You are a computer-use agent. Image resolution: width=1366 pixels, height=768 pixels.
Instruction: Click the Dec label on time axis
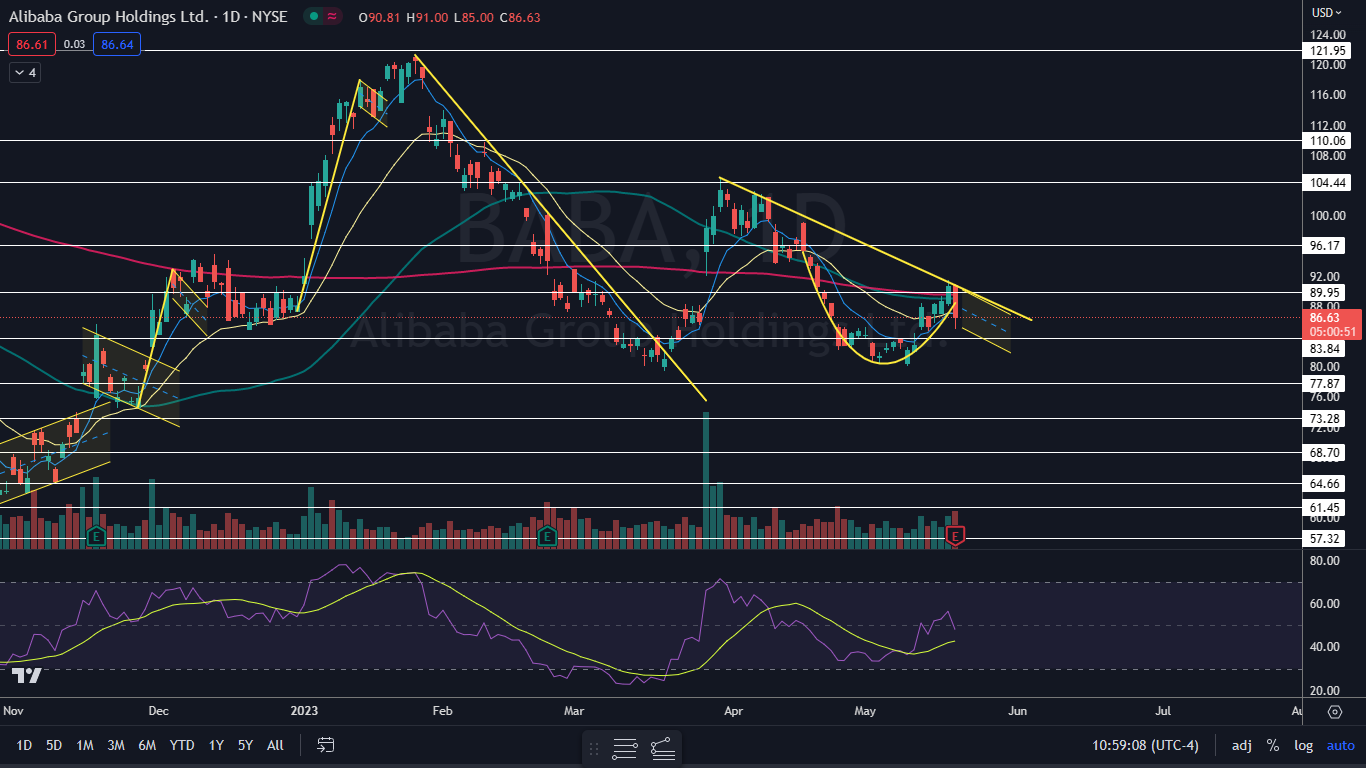[158, 711]
